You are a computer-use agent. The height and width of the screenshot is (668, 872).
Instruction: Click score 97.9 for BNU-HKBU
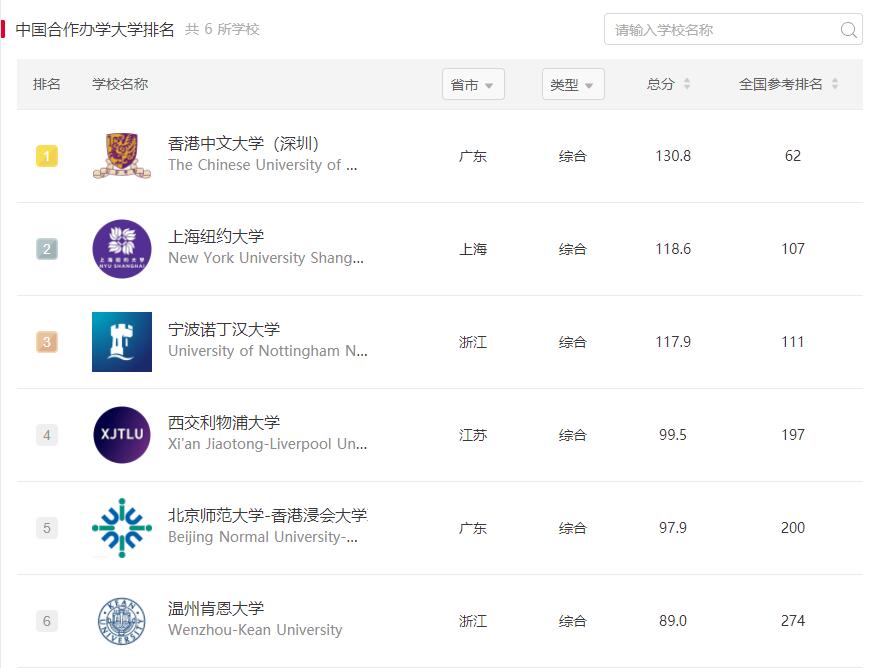(x=673, y=527)
